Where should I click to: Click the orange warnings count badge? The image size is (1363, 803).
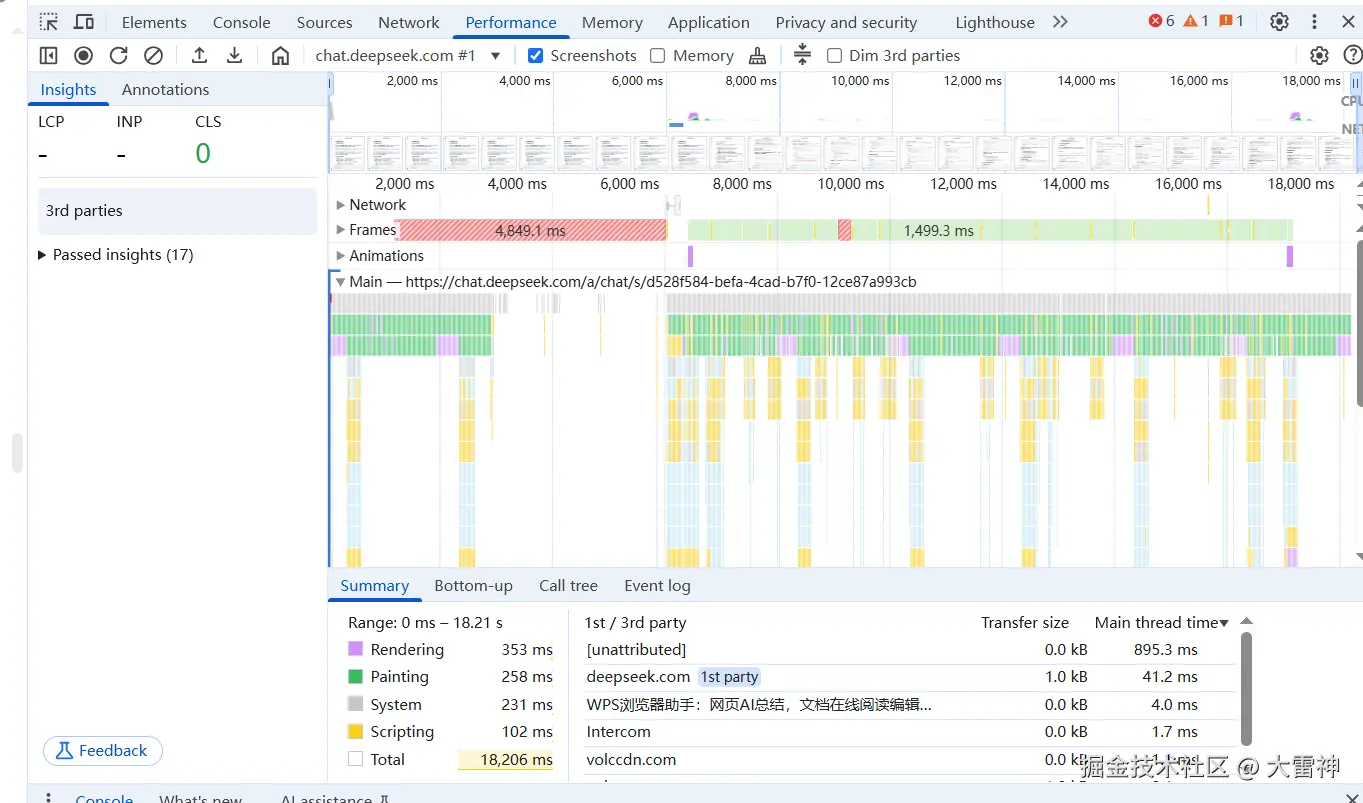point(1196,21)
